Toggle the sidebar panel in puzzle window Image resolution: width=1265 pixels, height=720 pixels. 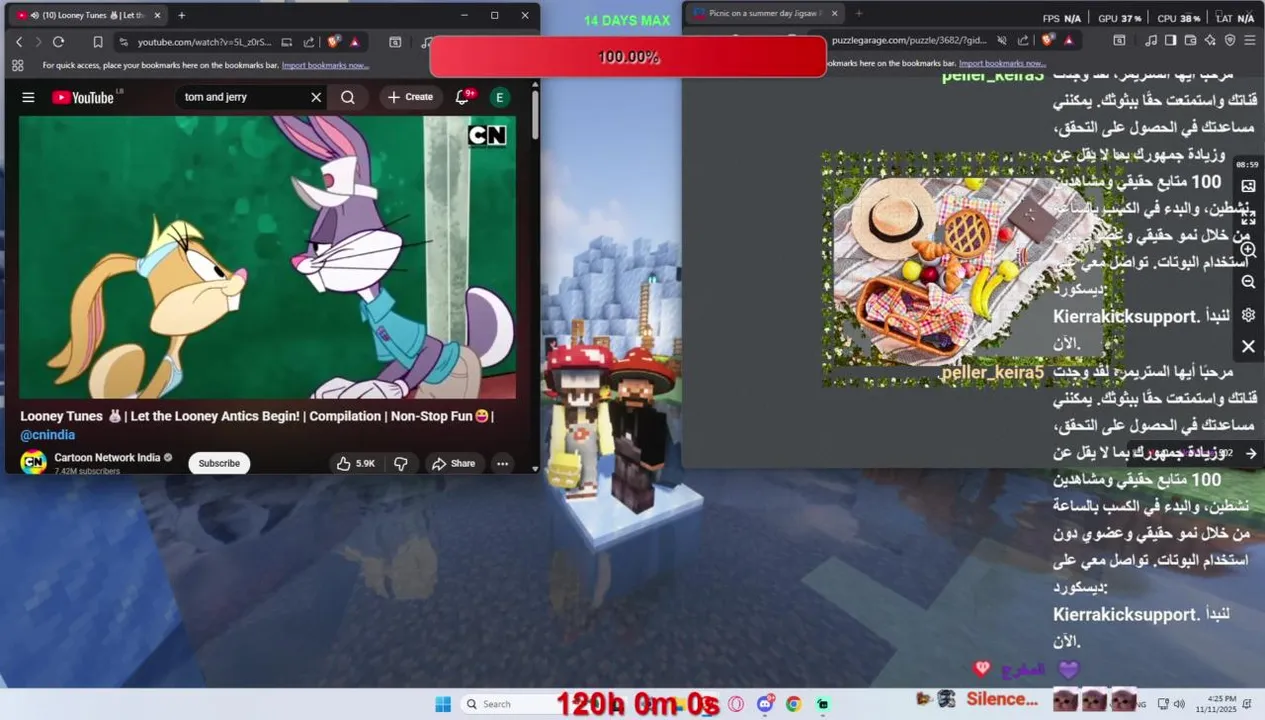pyautogui.click(x=1171, y=40)
